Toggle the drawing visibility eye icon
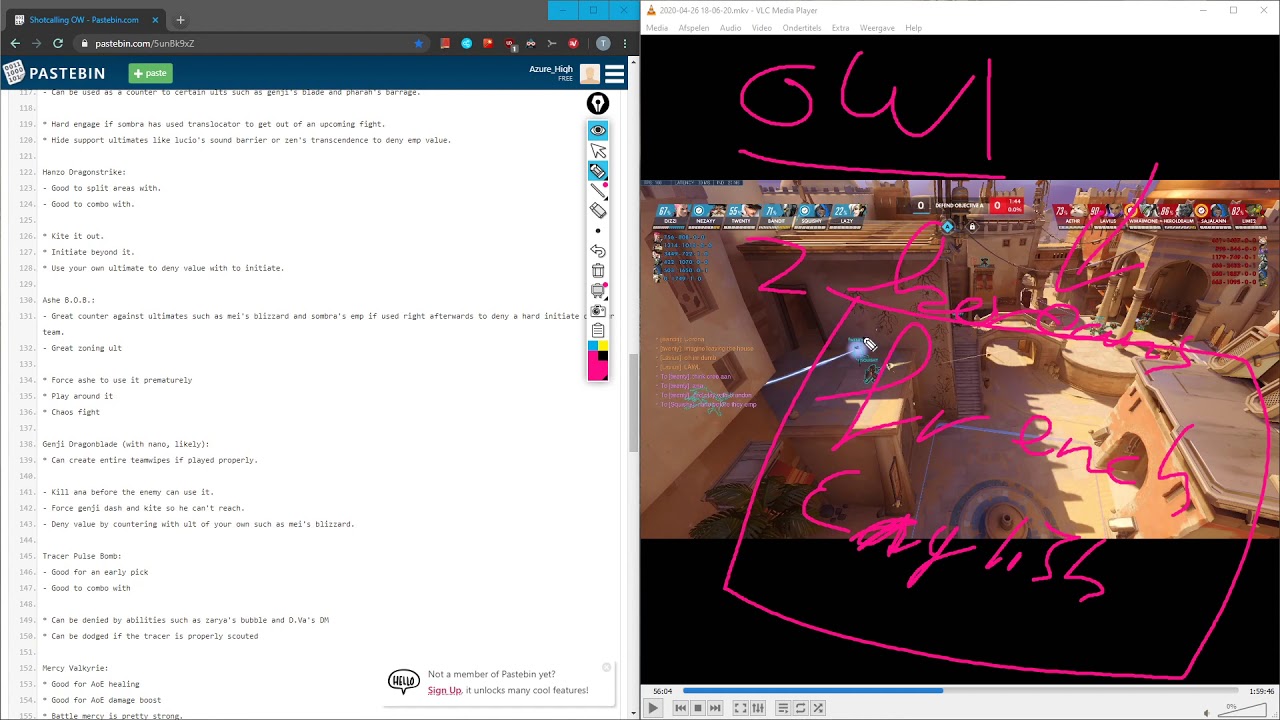 tap(598, 130)
